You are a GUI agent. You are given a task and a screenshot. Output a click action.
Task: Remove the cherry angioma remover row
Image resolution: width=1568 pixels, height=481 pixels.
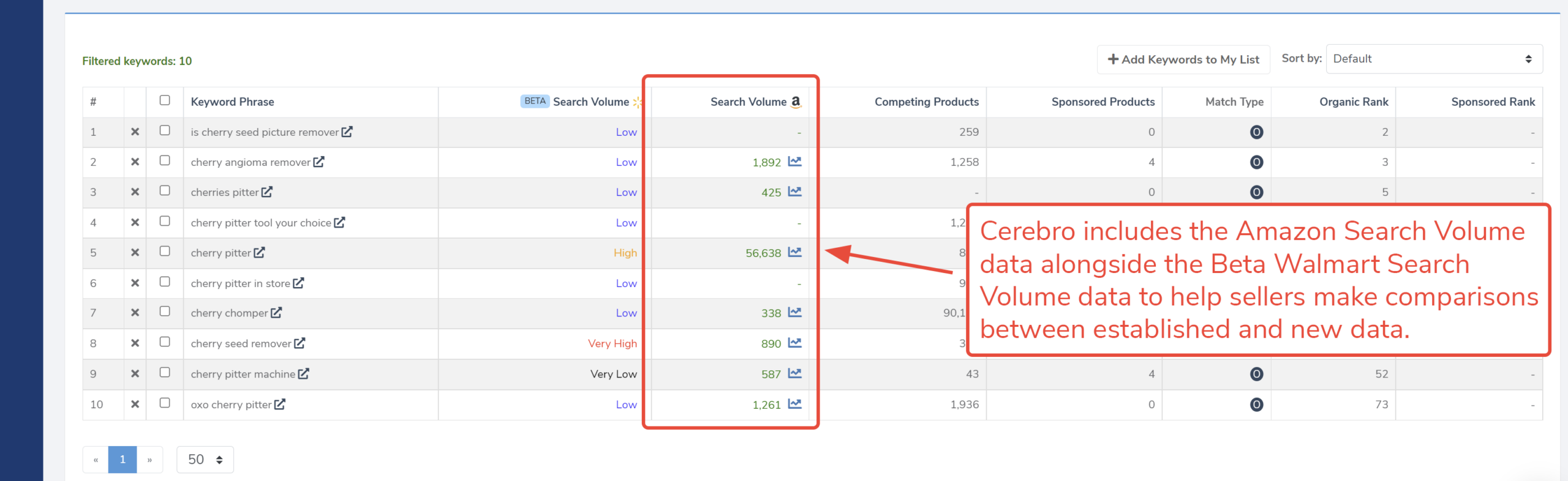(x=135, y=162)
